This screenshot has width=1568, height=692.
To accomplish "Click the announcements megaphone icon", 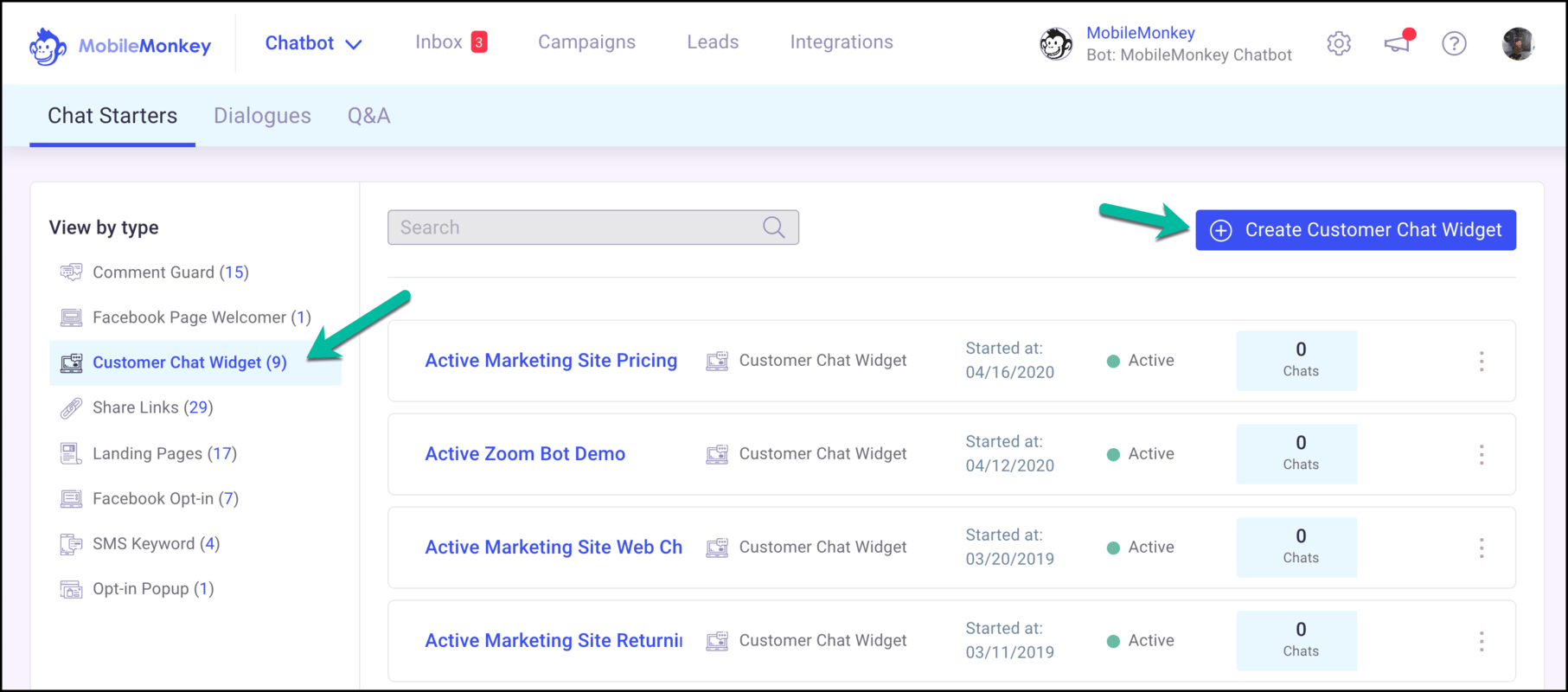I will 1398,43.
